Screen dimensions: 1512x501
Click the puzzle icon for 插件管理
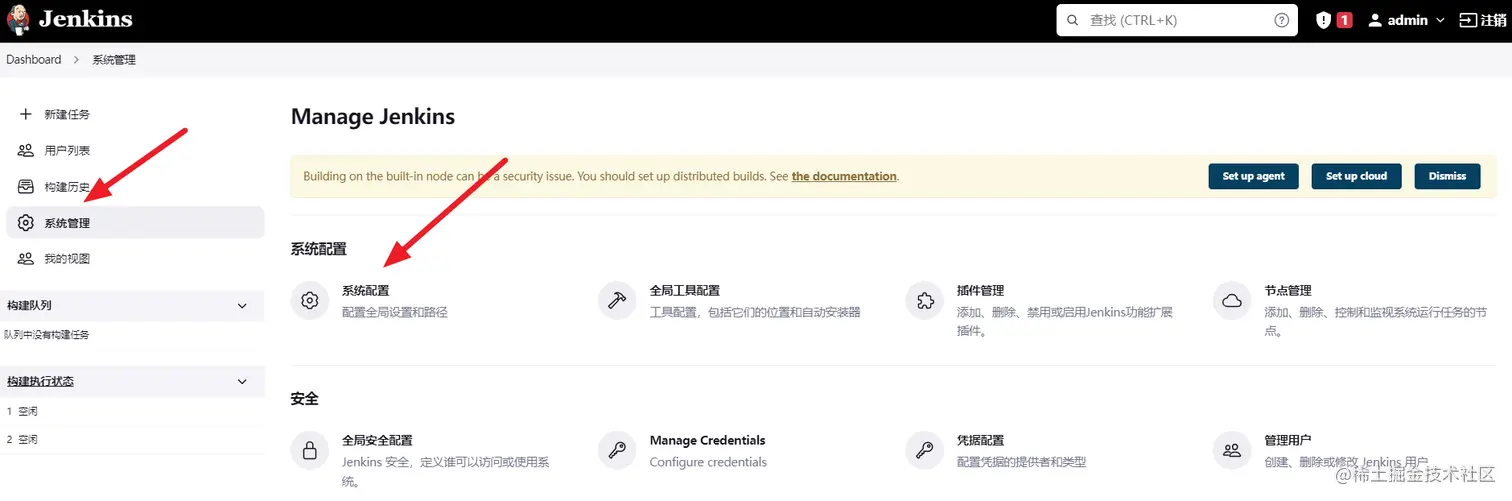924,300
